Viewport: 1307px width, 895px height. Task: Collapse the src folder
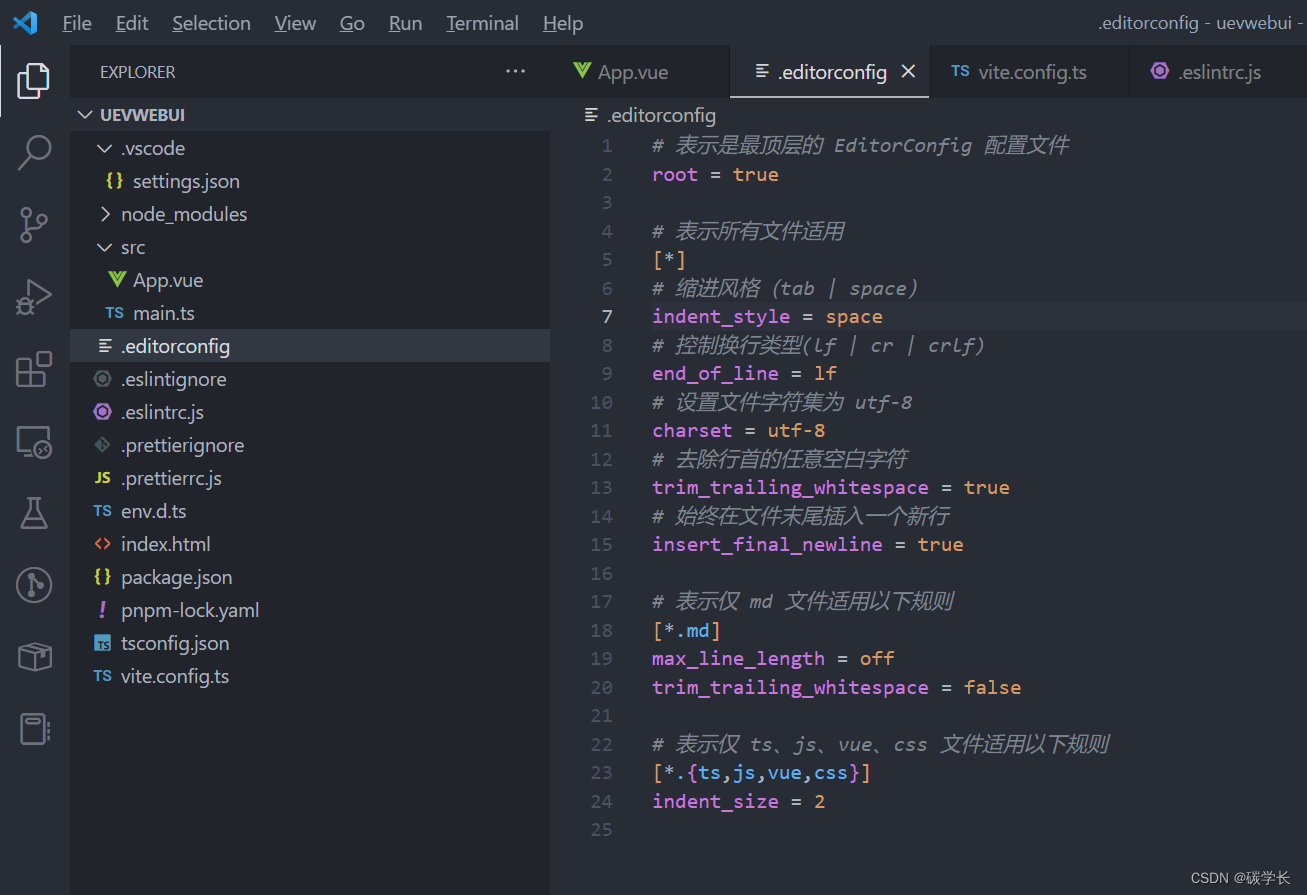tap(105, 247)
